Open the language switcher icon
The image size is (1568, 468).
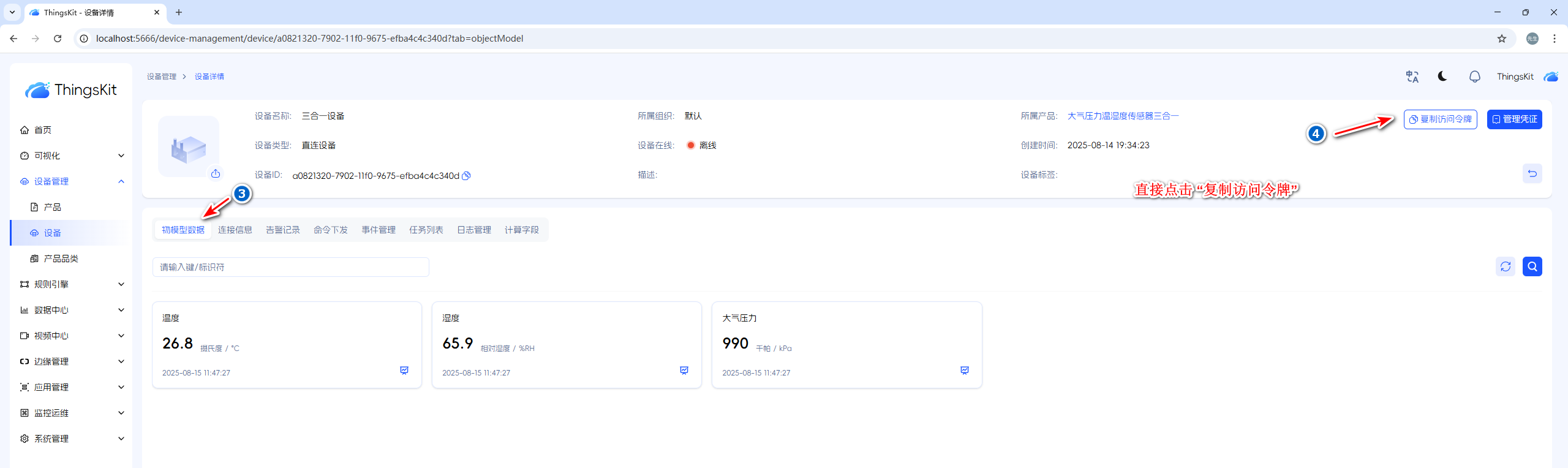[x=1412, y=77]
